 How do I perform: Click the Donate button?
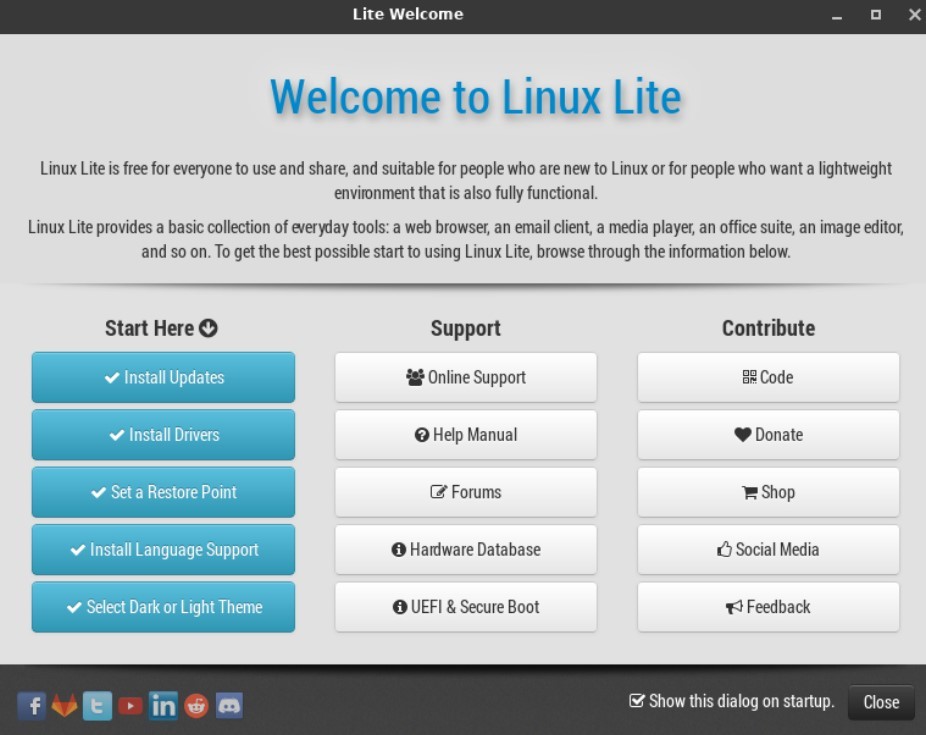(x=768, y=435)
